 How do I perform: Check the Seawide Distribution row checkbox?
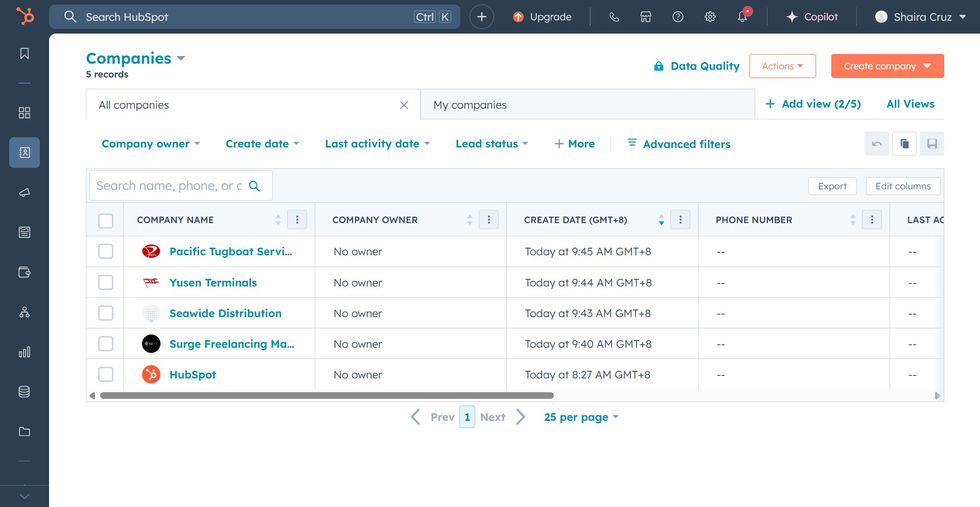click(106, 313)
